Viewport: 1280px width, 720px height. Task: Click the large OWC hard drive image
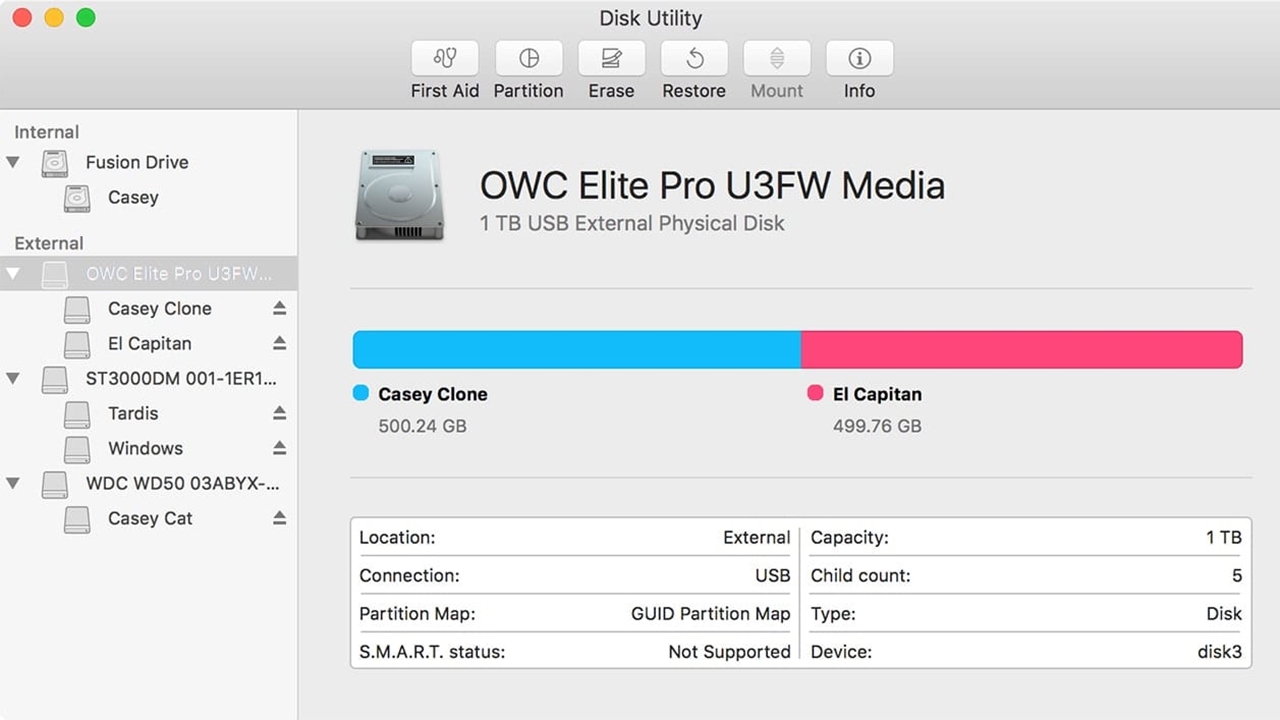click(398, 195)
